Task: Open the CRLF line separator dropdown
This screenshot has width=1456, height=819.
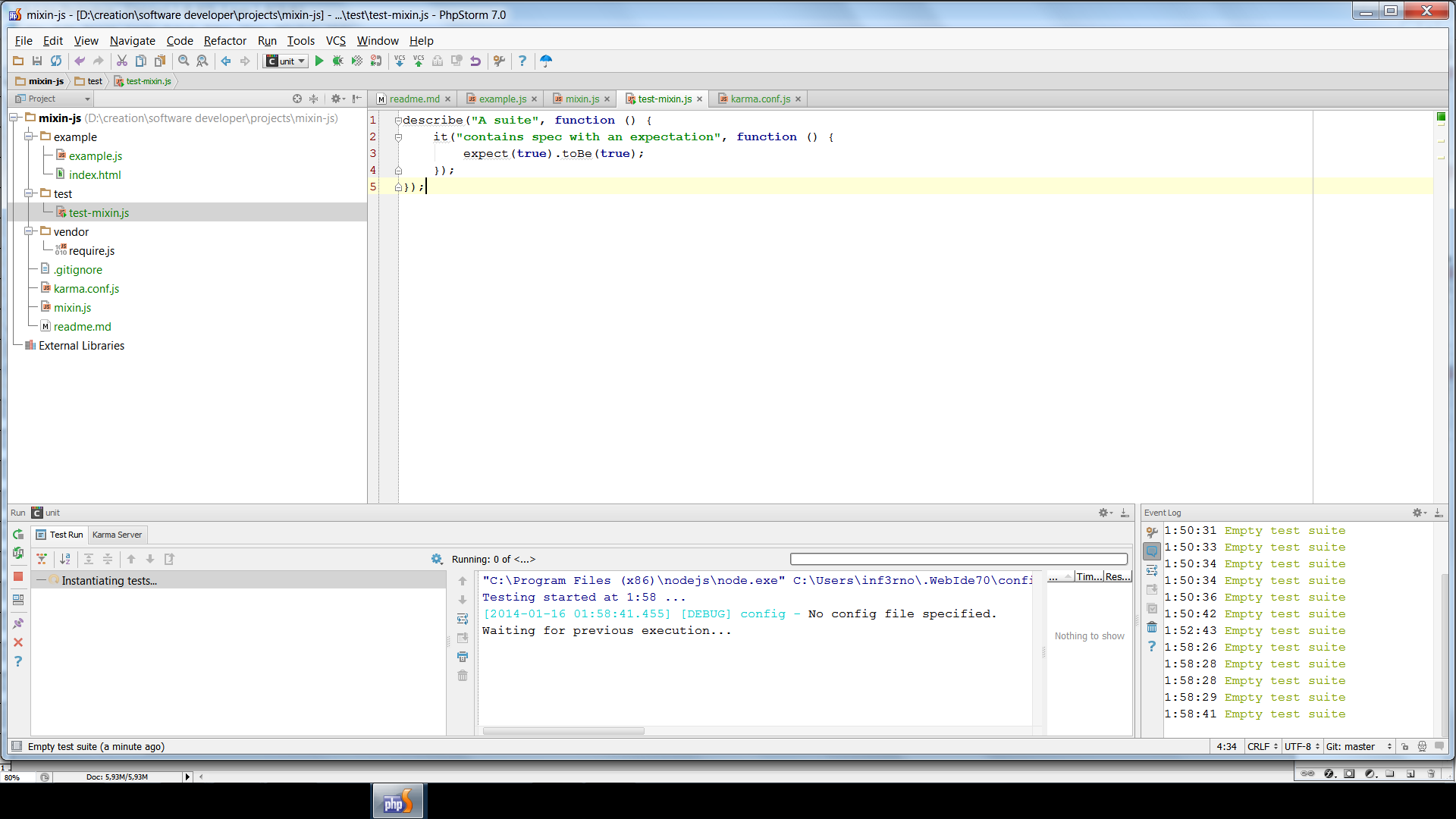Action: point(1263,746)
